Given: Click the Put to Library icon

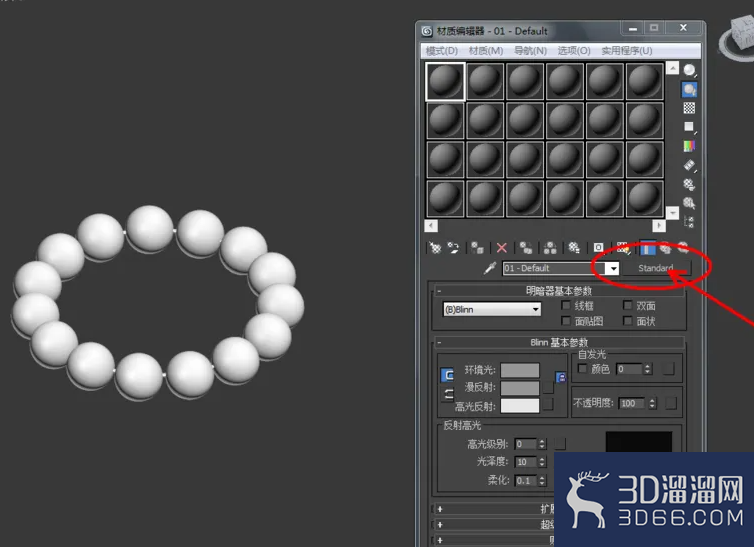Looking at the screenshot, I should (x=574, y=248).
